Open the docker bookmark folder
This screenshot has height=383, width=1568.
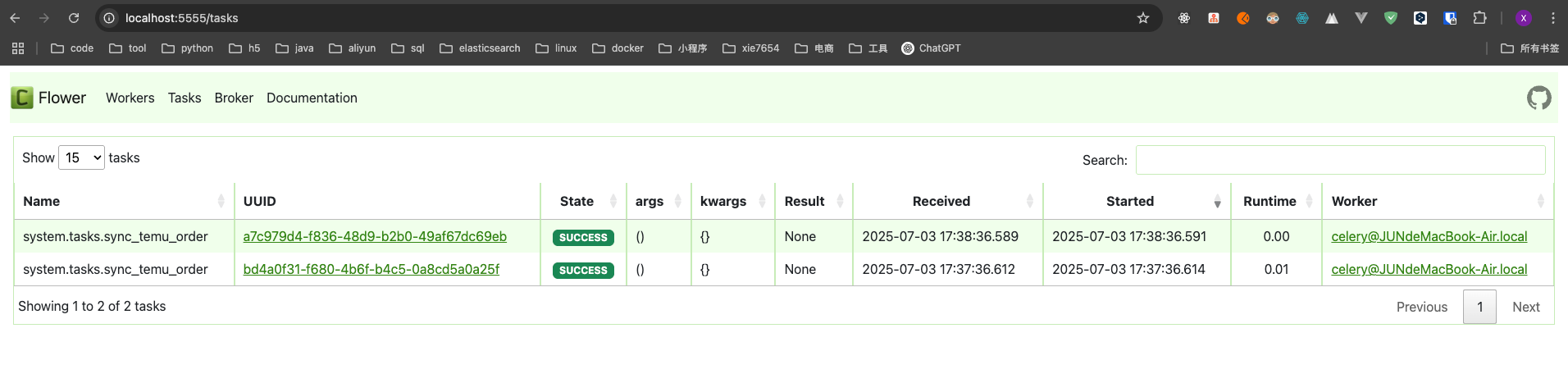coord(618,48)
